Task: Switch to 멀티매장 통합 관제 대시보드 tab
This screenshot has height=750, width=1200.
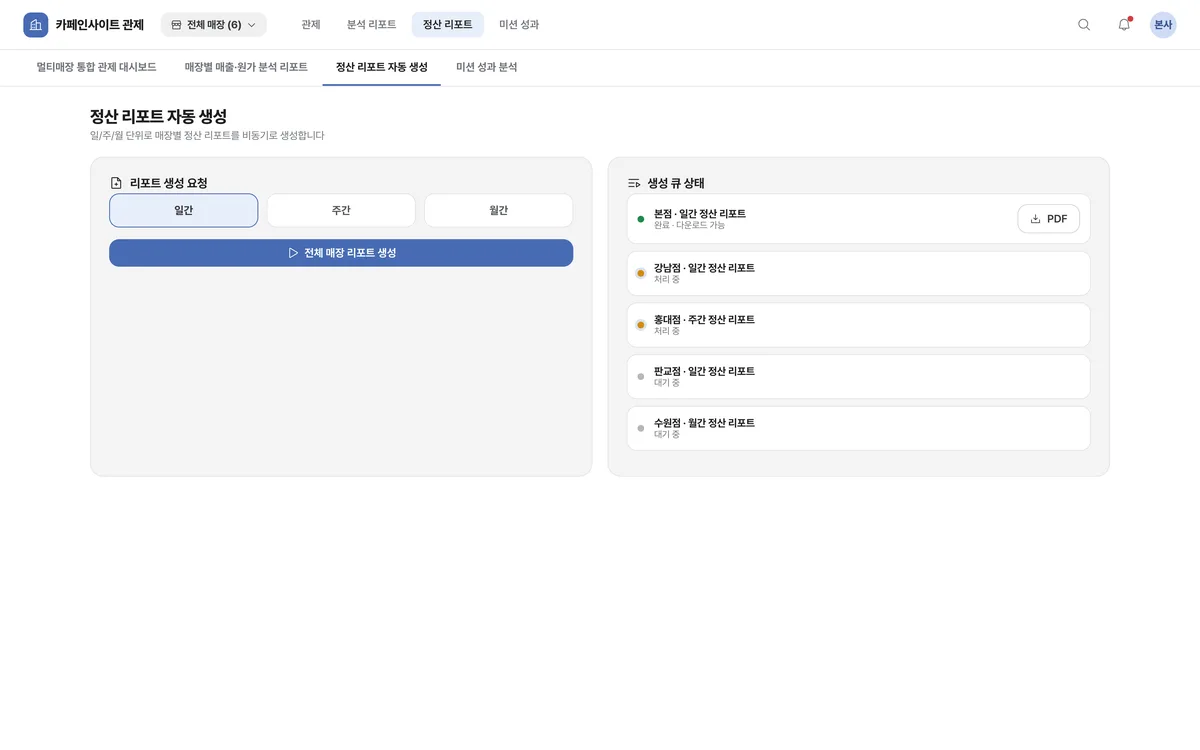Action: click(96, 67)
